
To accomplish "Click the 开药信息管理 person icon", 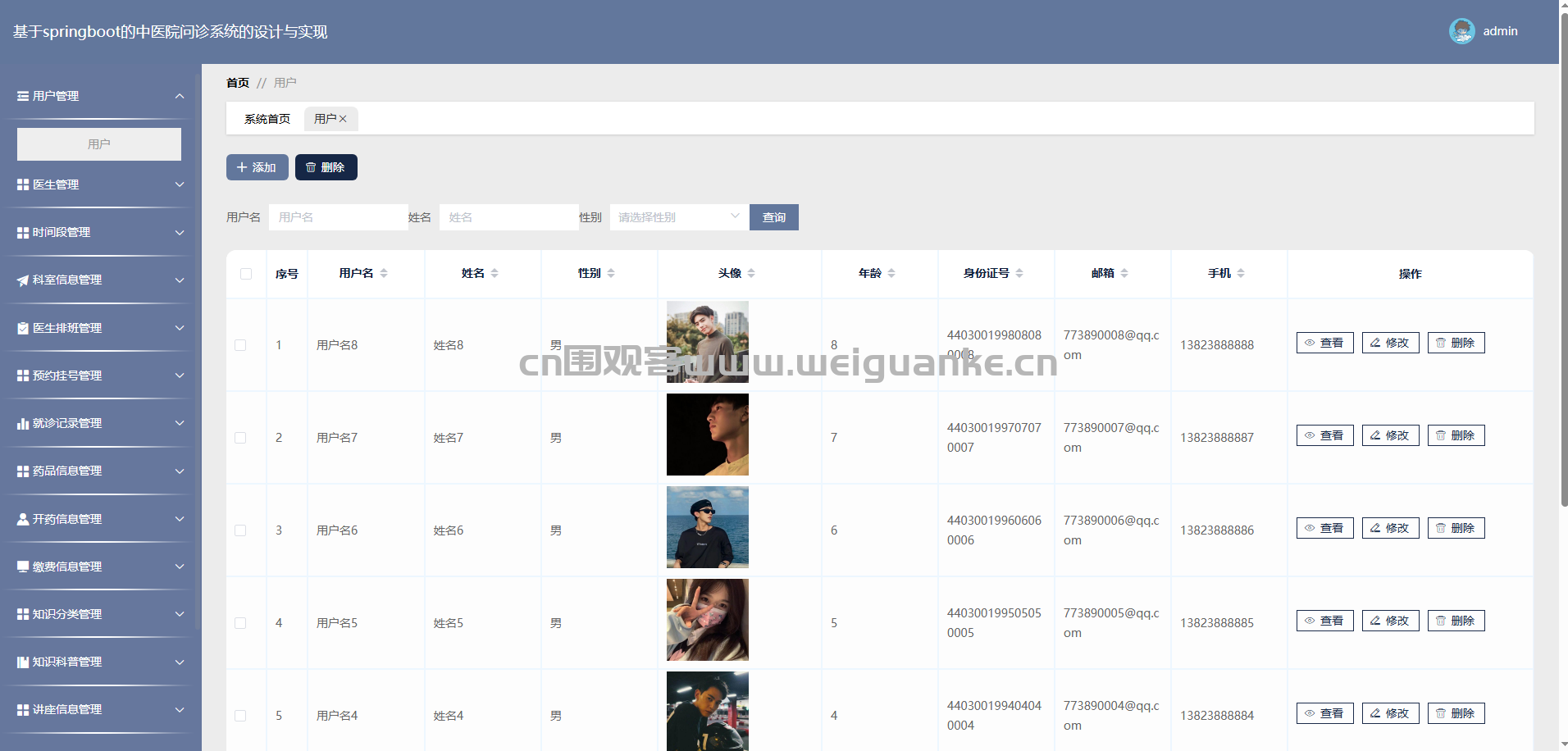I will pos(23,519).
